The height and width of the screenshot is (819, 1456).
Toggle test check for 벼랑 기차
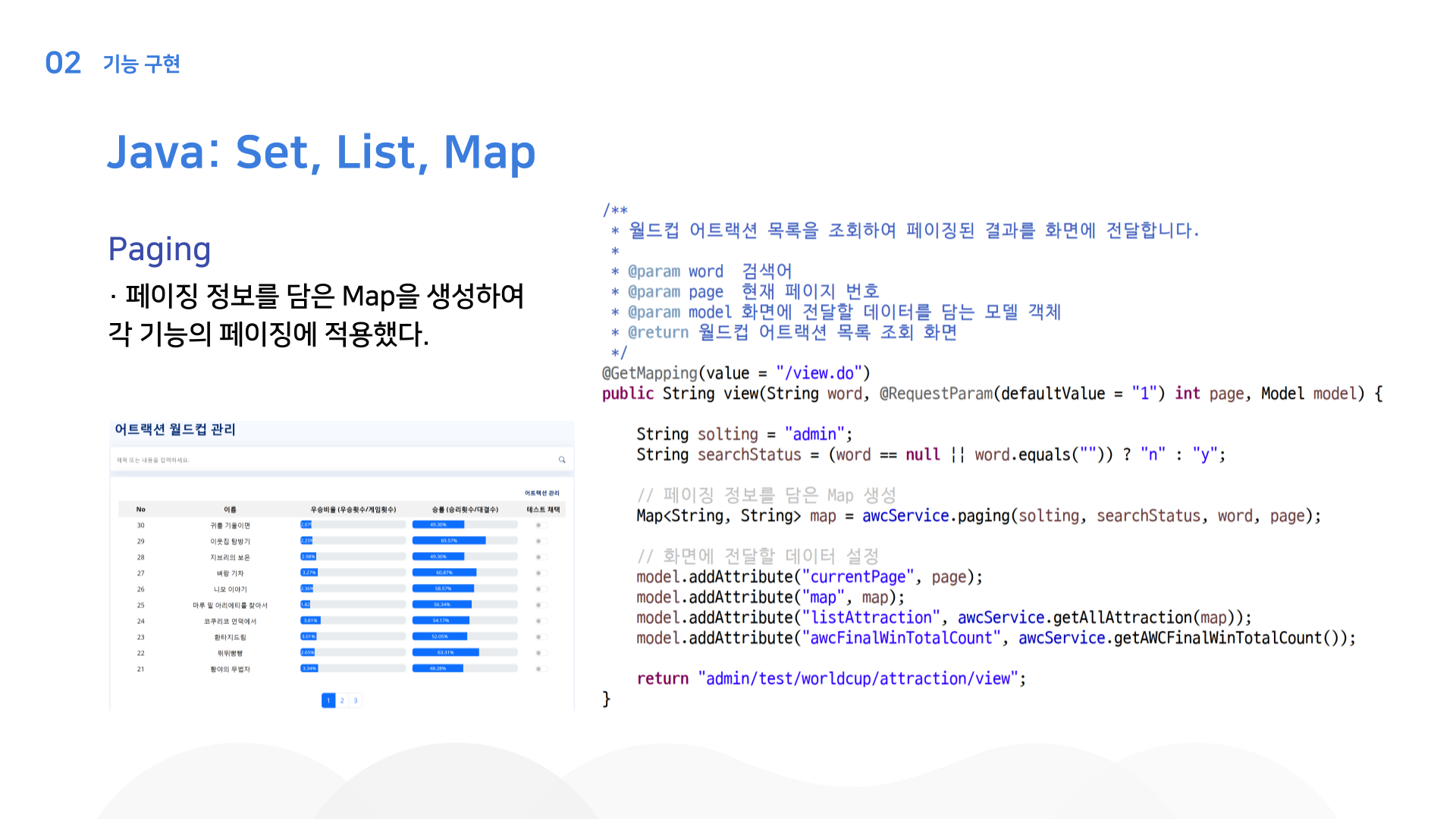point(541,573)
